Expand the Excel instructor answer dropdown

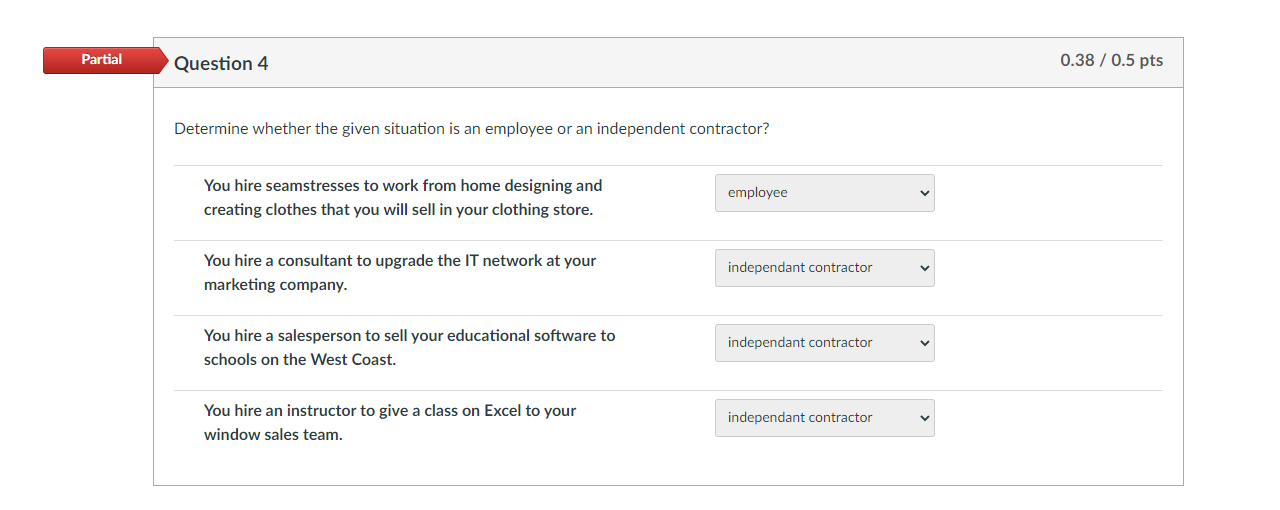point(824,418)
